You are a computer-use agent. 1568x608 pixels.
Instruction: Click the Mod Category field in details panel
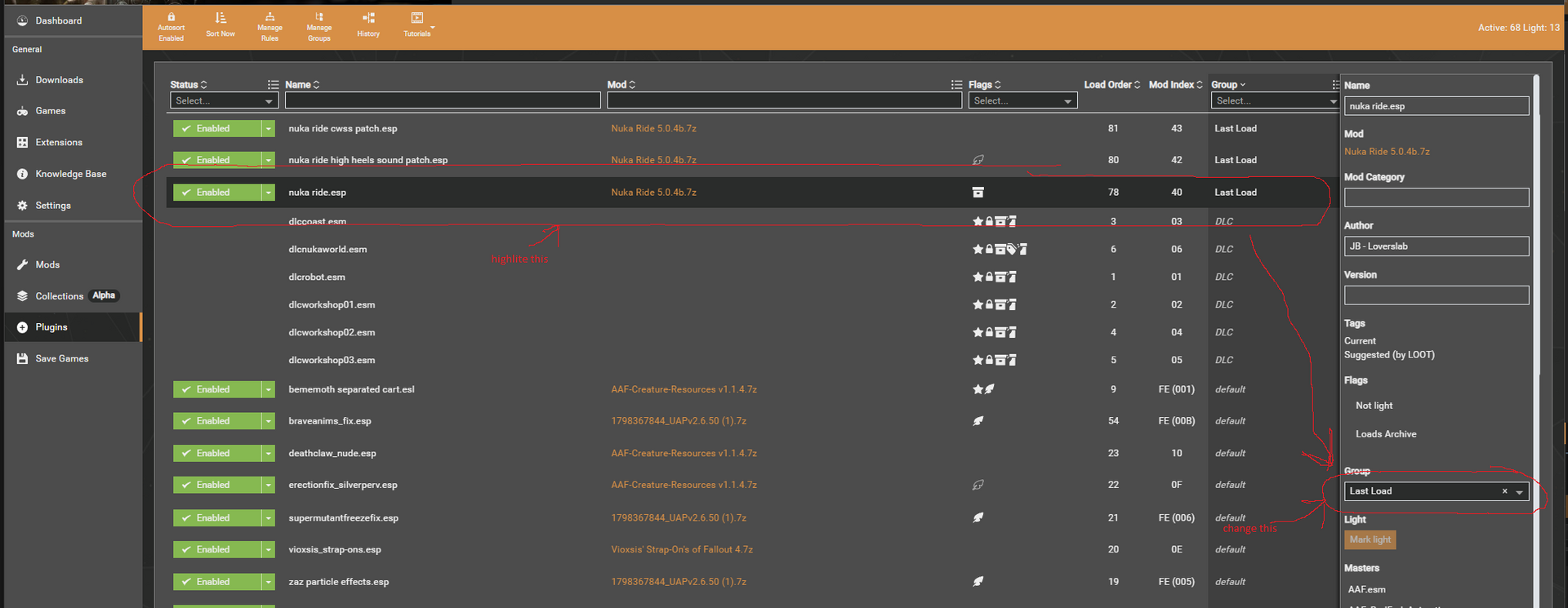[1436, 197]
